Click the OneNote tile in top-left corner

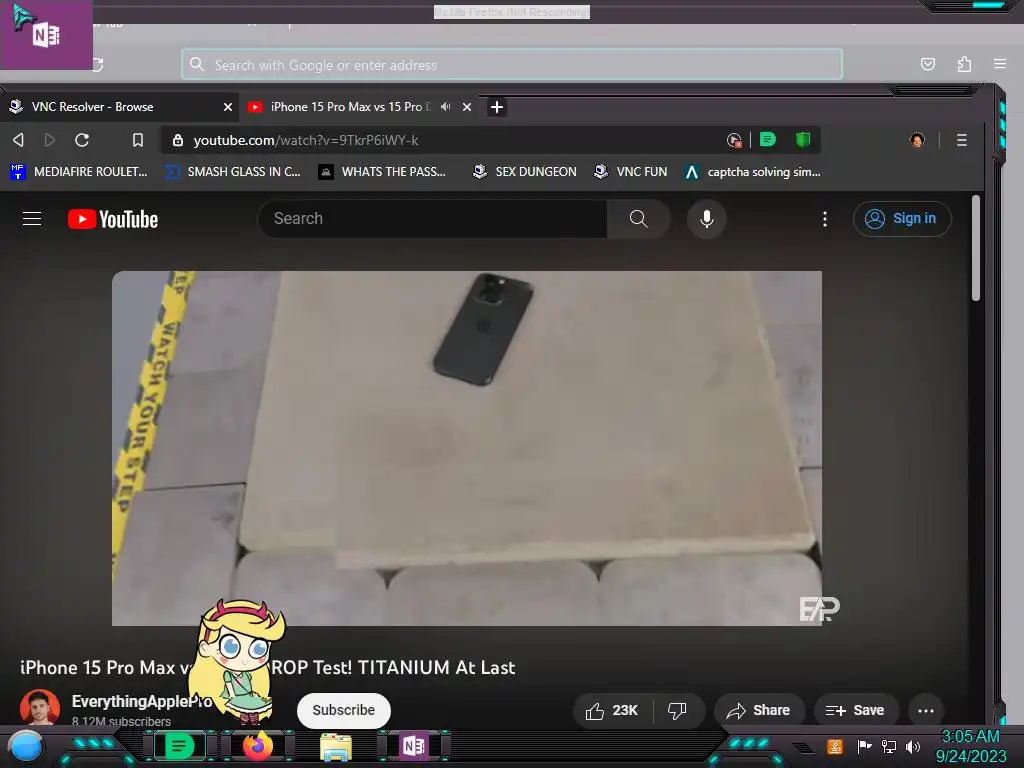46,35
